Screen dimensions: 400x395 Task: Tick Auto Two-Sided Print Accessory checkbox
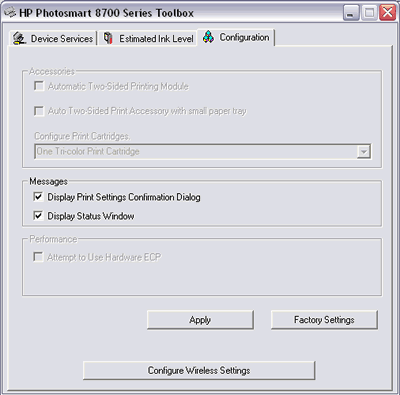[39, 111]
